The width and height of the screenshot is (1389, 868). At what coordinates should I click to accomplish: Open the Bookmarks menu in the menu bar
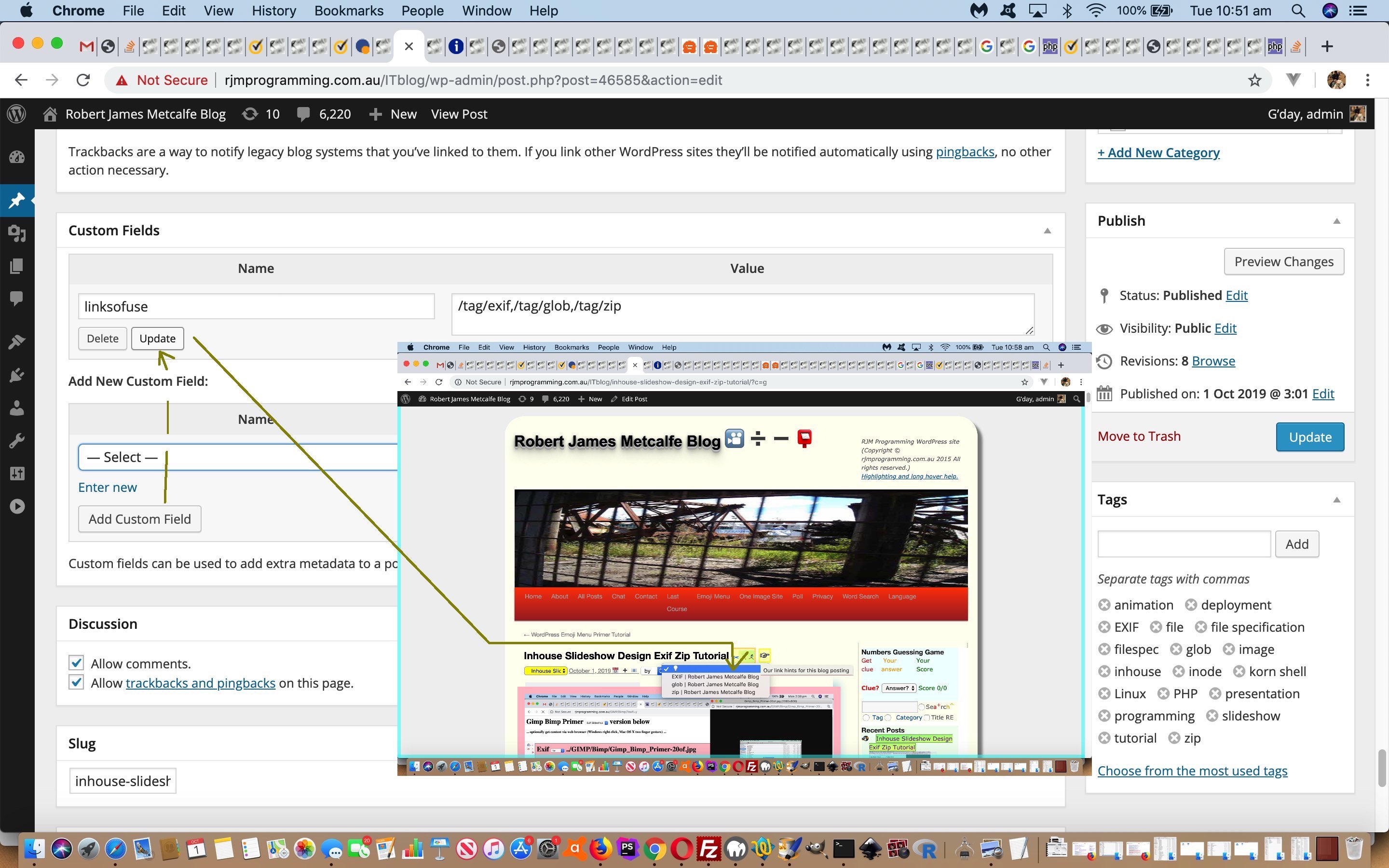(348, 10)
